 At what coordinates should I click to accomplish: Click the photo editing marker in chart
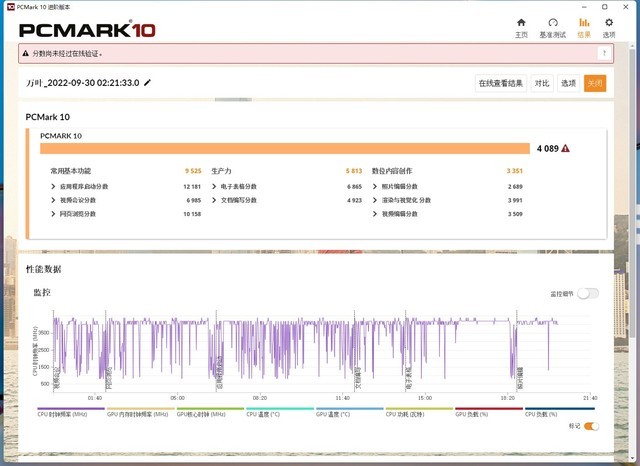[x=520, y=378]
